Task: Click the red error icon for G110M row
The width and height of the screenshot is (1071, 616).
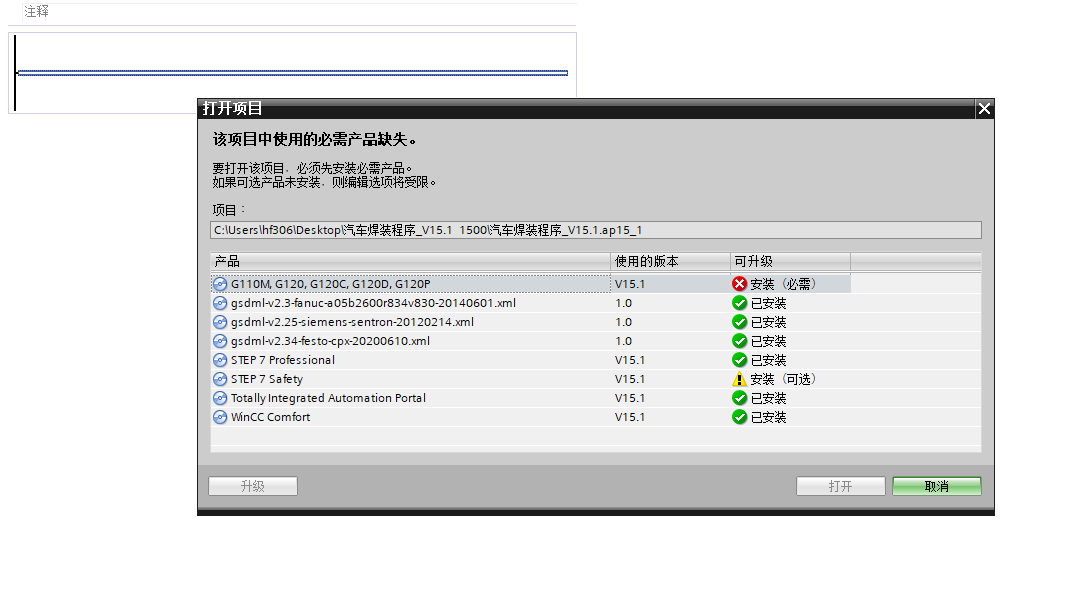Action: pos(740,284)
